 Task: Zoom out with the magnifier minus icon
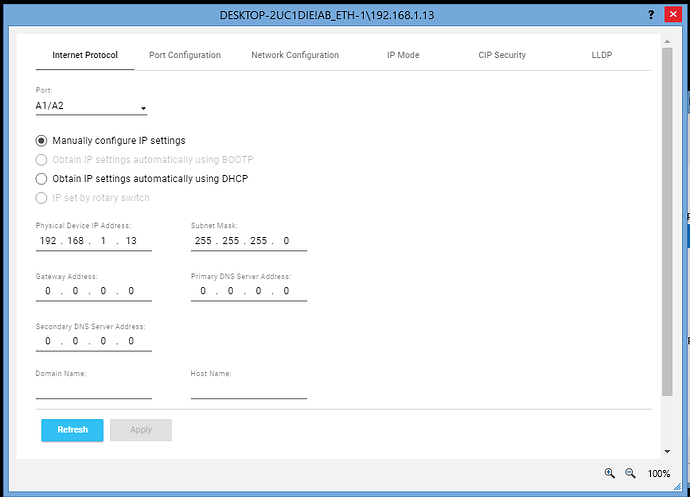(x=630, y=473)
